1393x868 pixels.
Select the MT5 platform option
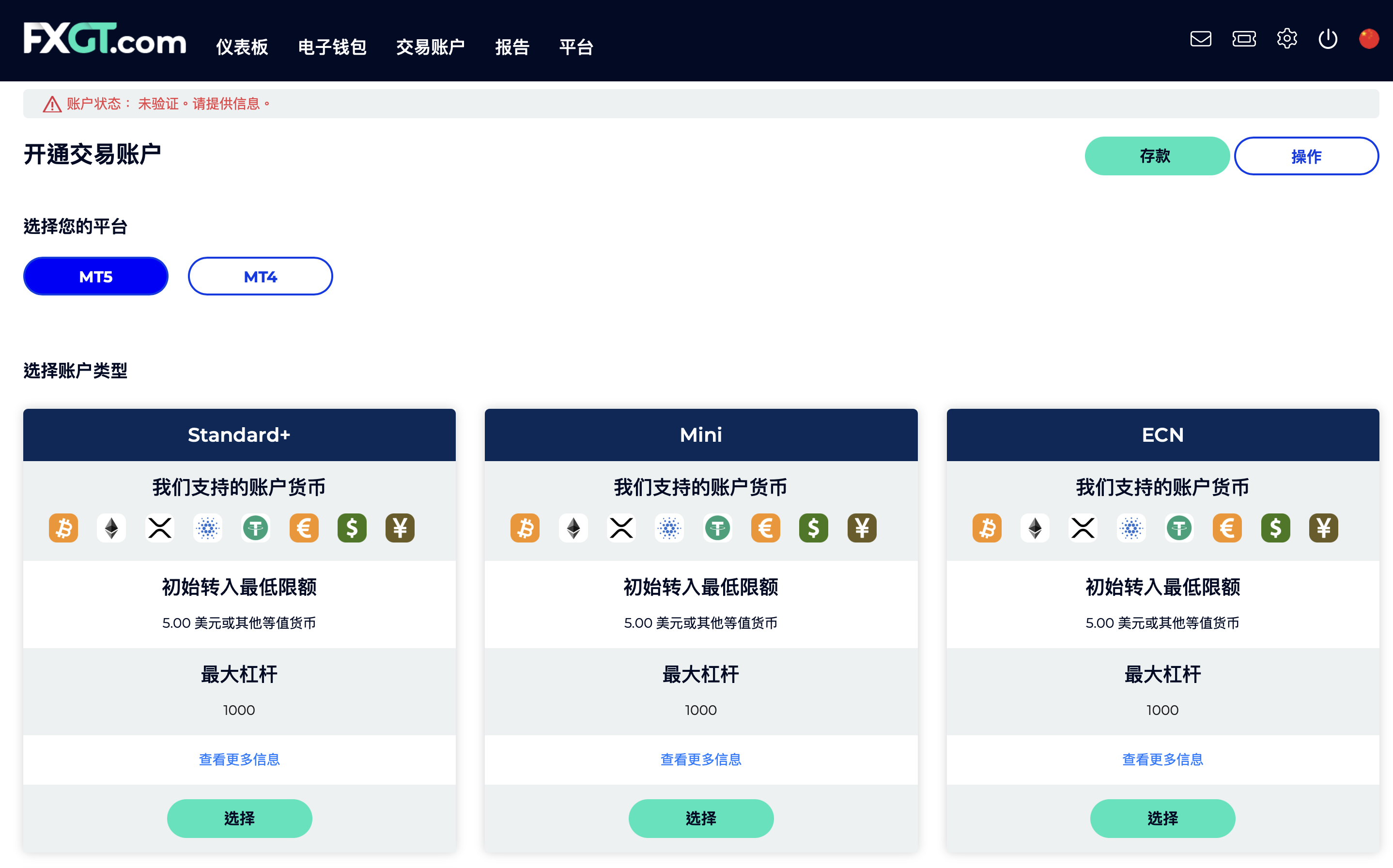coord(96,276)
